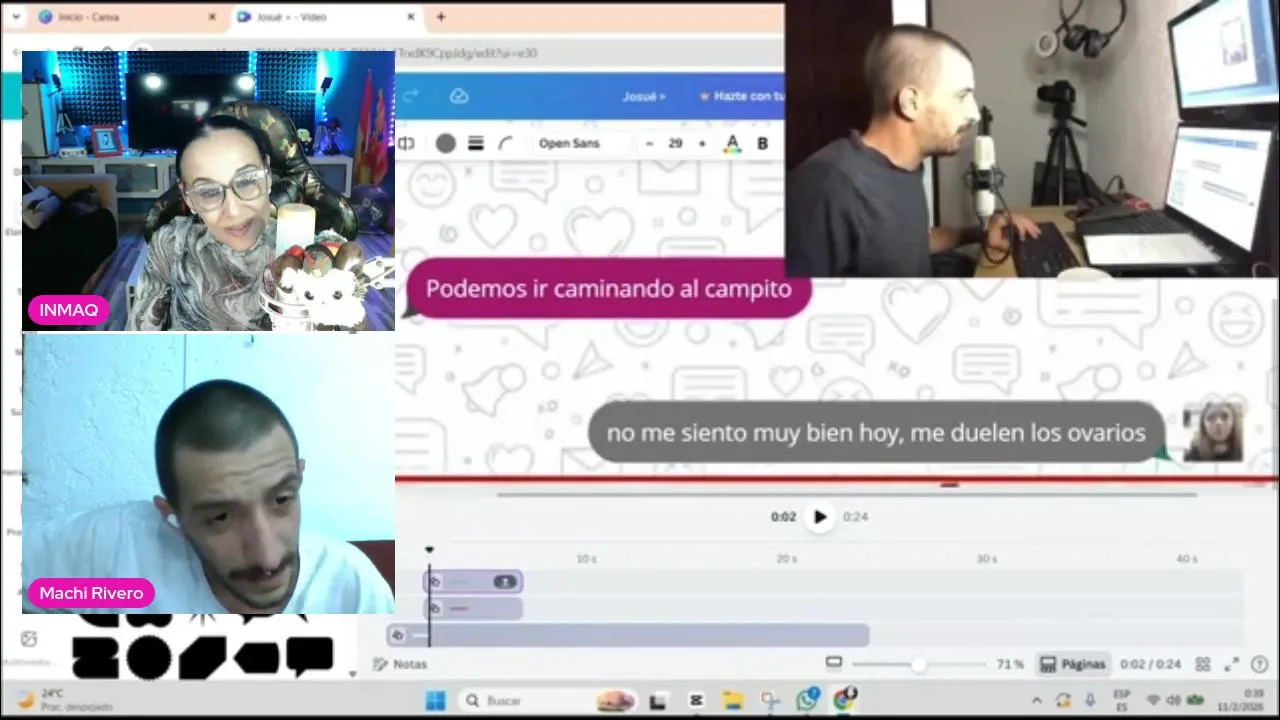Screen dimensions: 1280x720
Task: Select the black circle shape in elements panel
Action: (147, 657)
